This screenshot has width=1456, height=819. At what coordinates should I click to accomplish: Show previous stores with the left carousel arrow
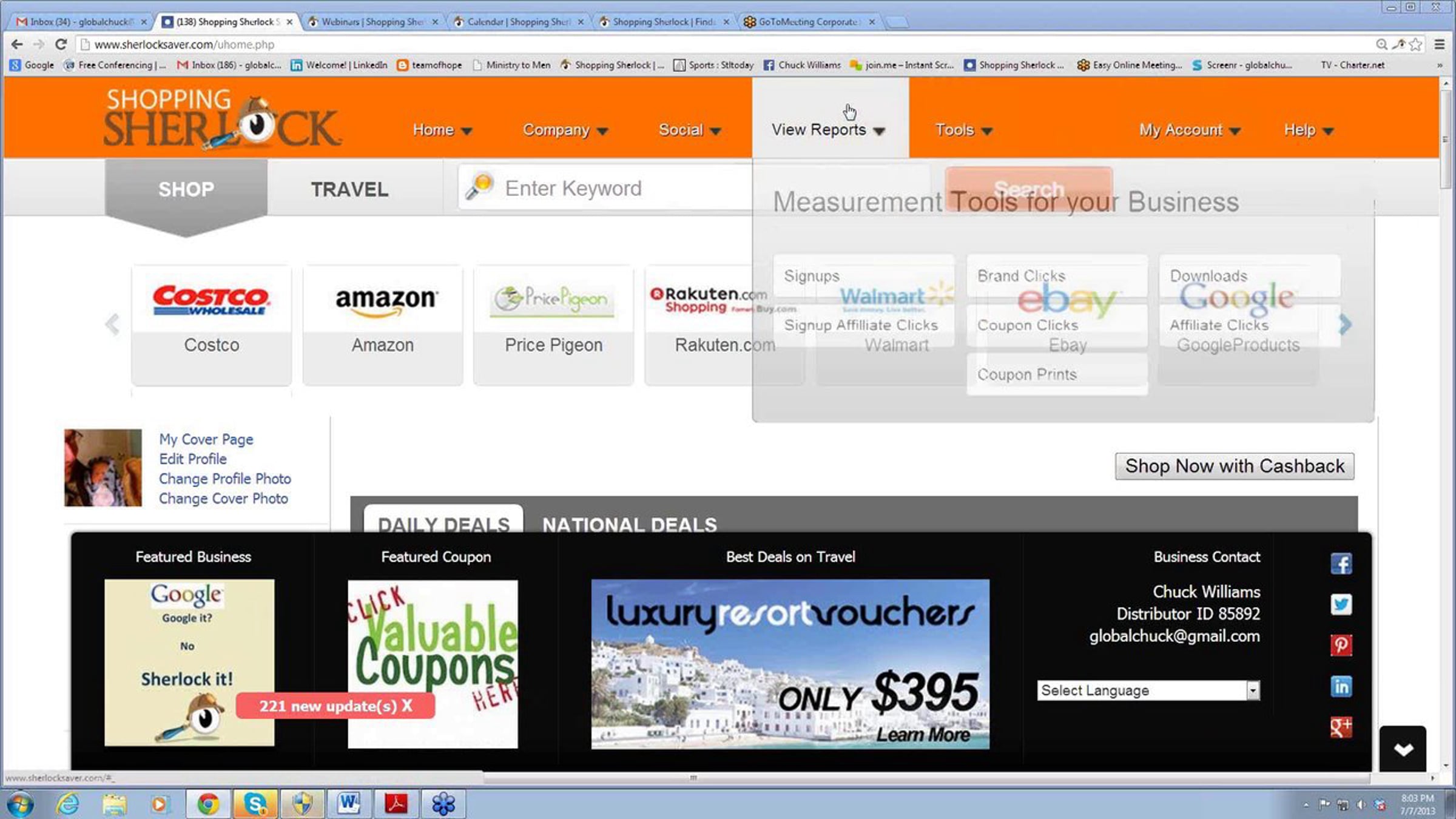[x=112, y=325]
